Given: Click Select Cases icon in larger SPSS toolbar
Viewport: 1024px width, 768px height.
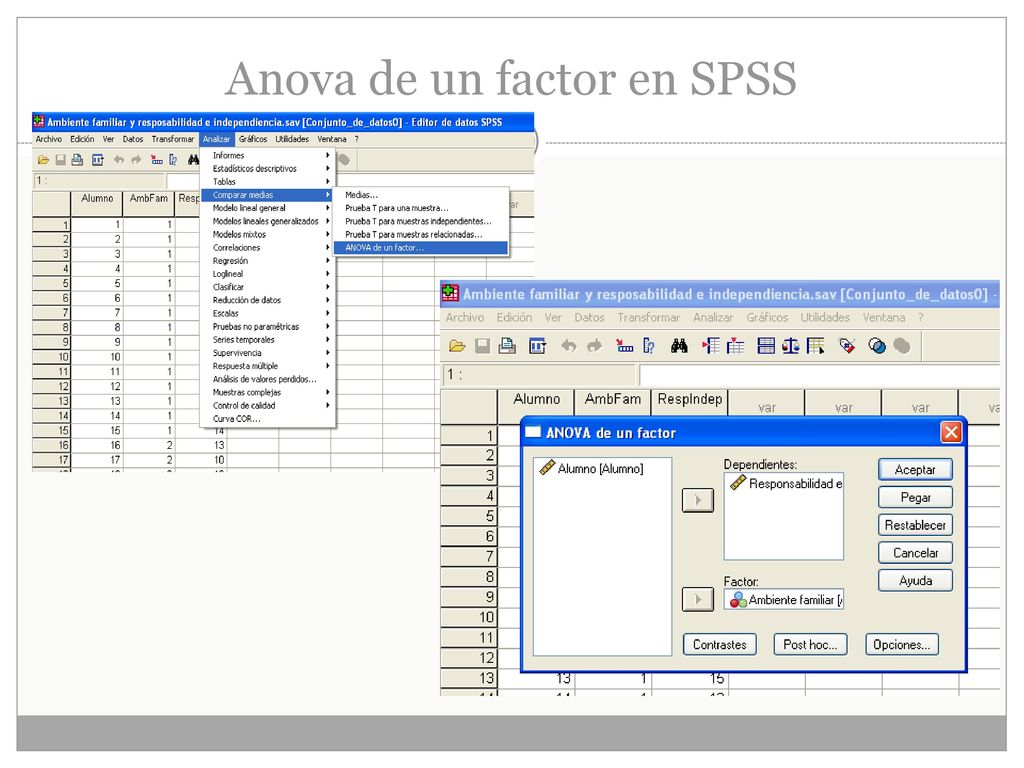Looking at the screenshot, I should 815,346.
